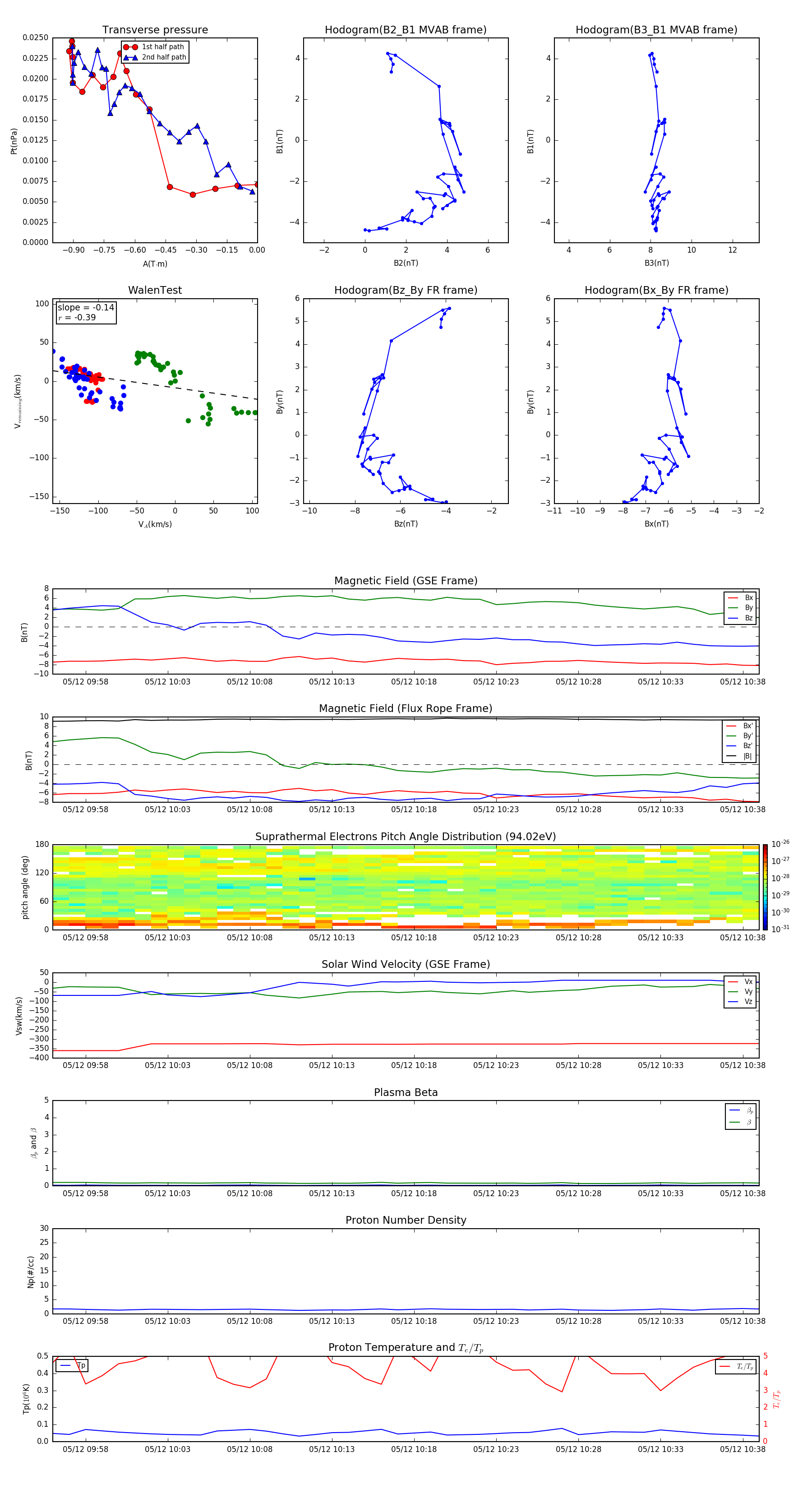812x1489 pixels.
Task: Click the 'Hodogram(Bx_By FR frame)' title
Action: (x=656, y=290)
